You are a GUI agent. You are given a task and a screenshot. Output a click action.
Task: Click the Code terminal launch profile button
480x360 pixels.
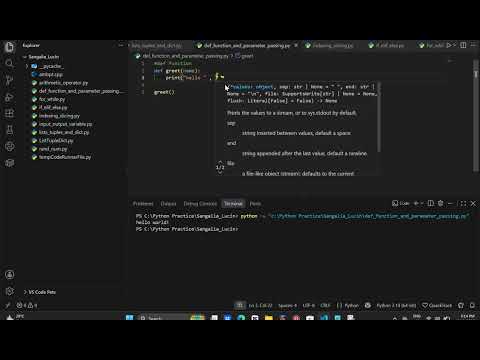(401, 203)
